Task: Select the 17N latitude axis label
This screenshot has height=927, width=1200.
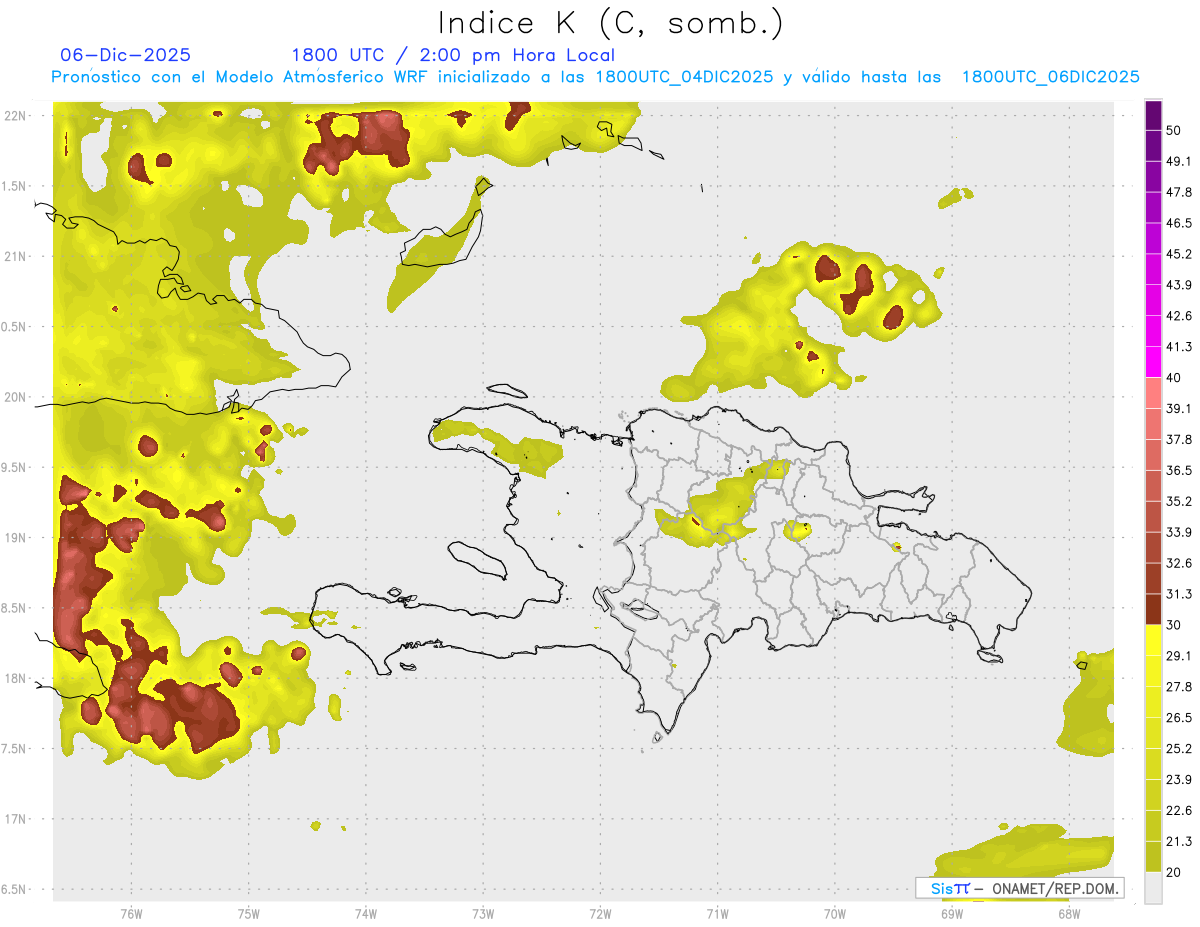Action: tap(17, 819)
